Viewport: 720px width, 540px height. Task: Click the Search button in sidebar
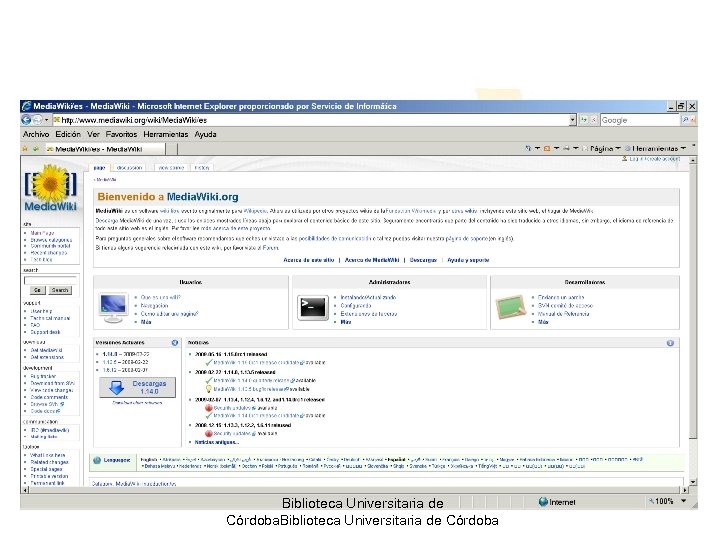click(x=60, y=290)
